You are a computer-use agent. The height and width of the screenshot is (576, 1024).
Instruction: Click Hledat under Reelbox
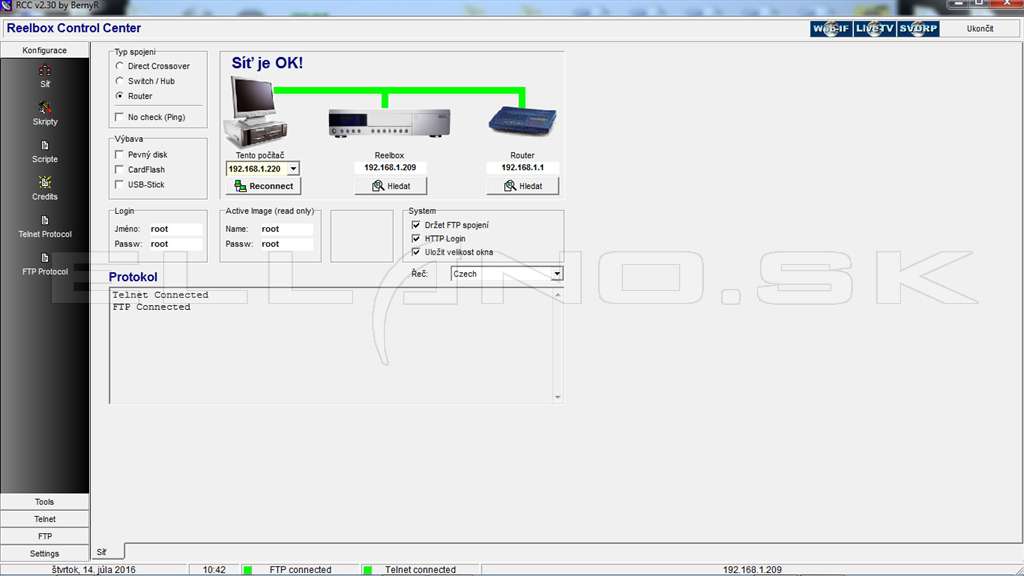click(391, 186)
